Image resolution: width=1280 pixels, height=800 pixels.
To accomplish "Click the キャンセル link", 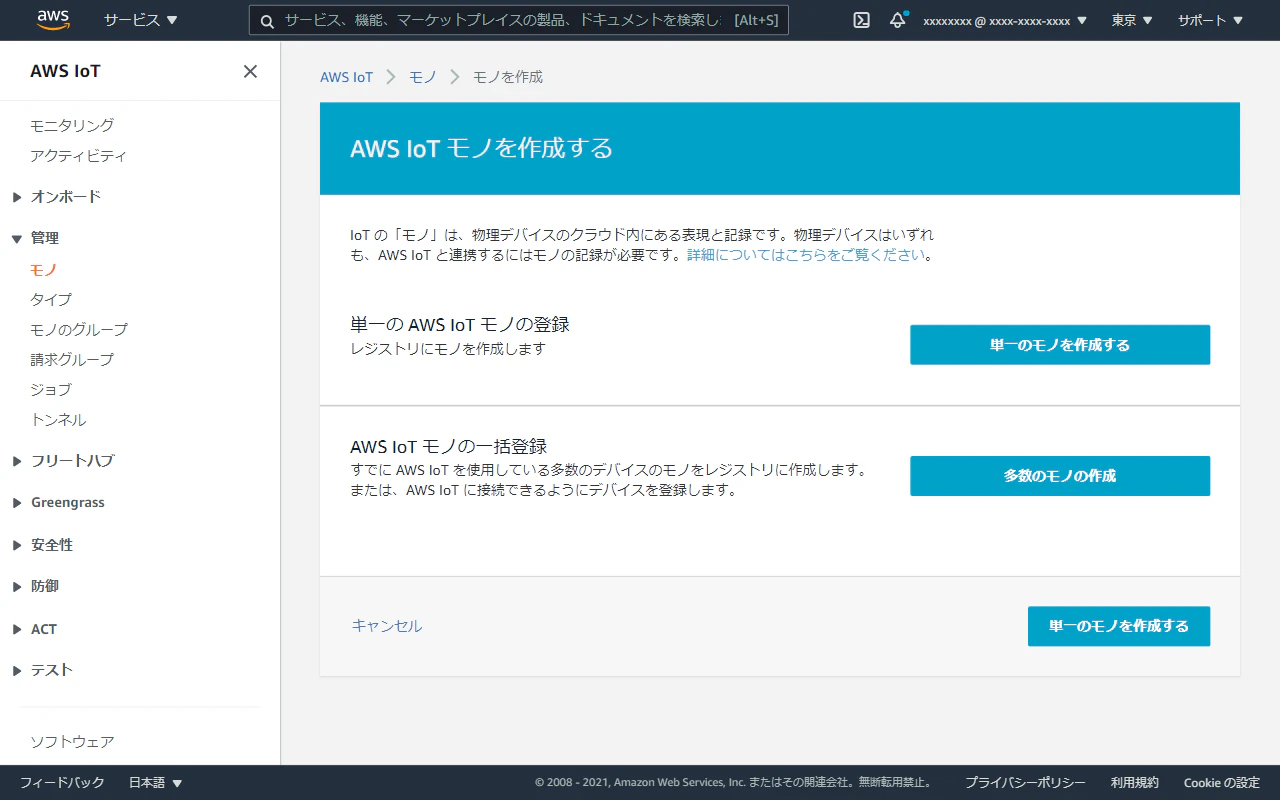I will [386, 626].
